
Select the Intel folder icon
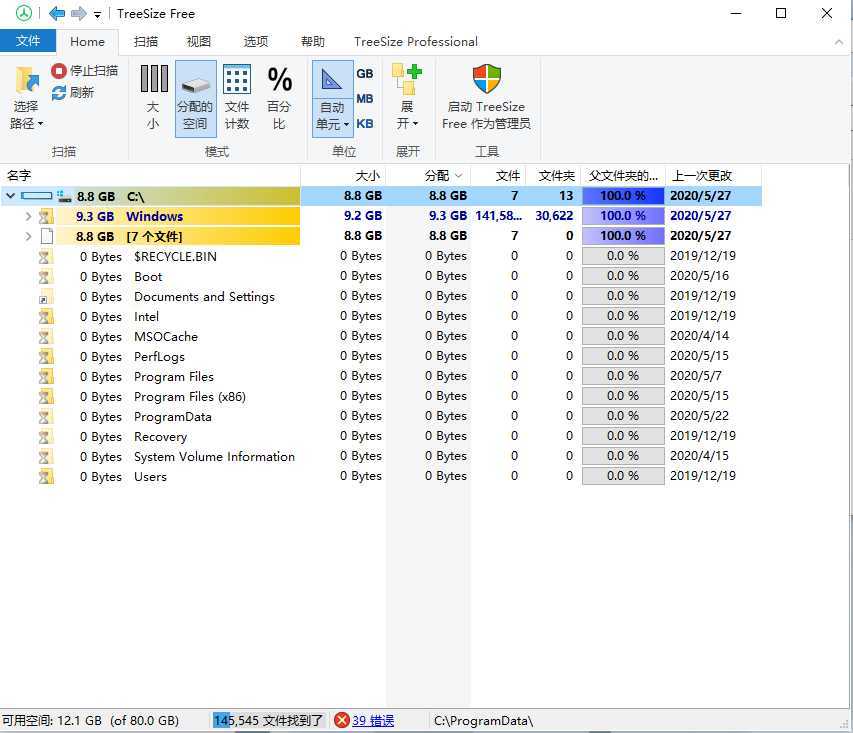pos(46,317)
